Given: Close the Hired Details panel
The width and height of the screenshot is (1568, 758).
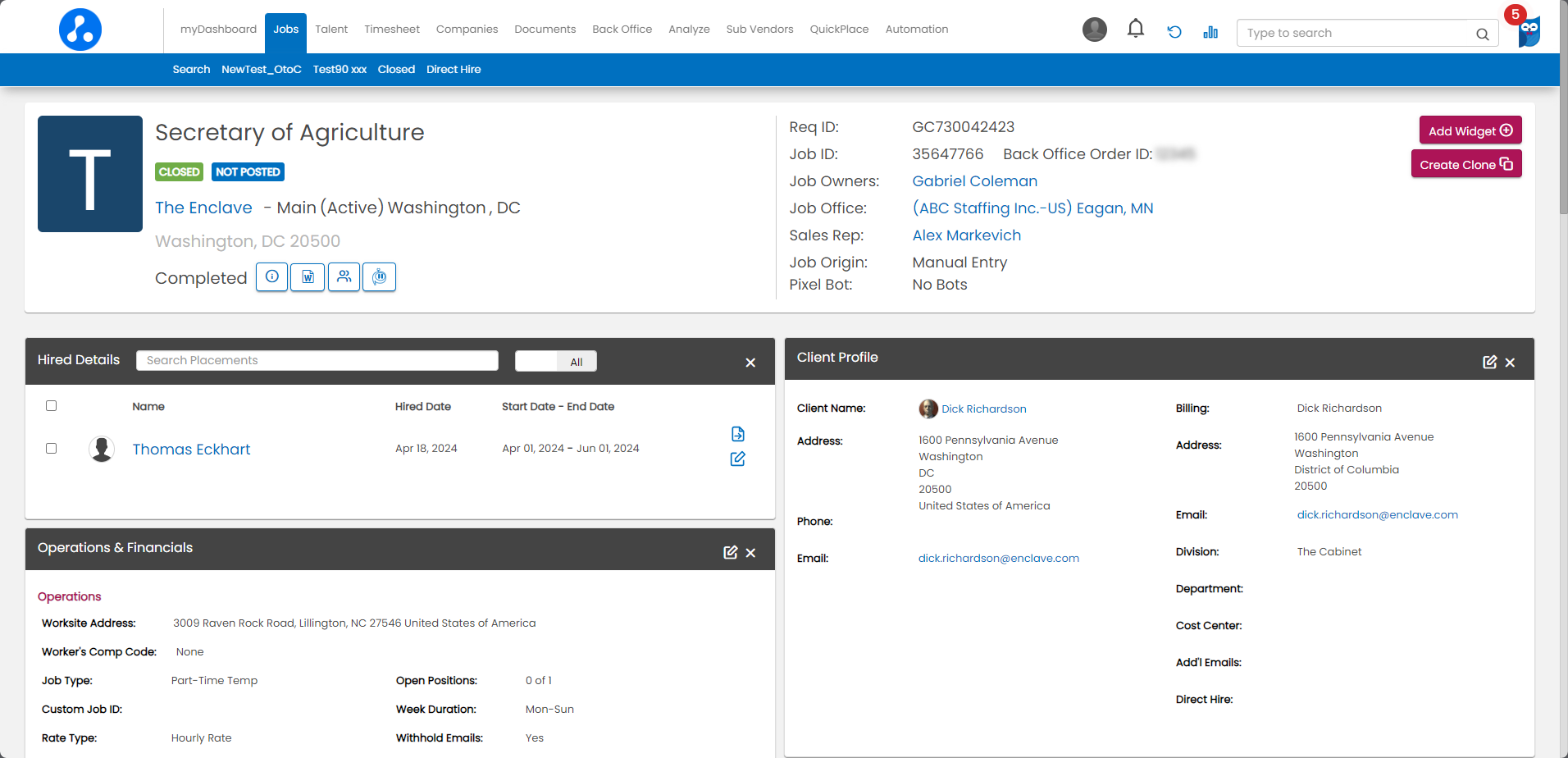Looking at the screenshot, I should pos(750,363).
